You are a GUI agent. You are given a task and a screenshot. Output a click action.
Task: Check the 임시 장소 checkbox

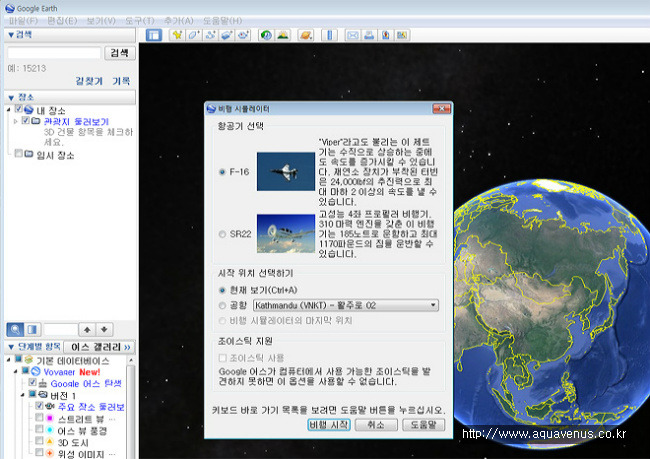click(x=18, y=153)
